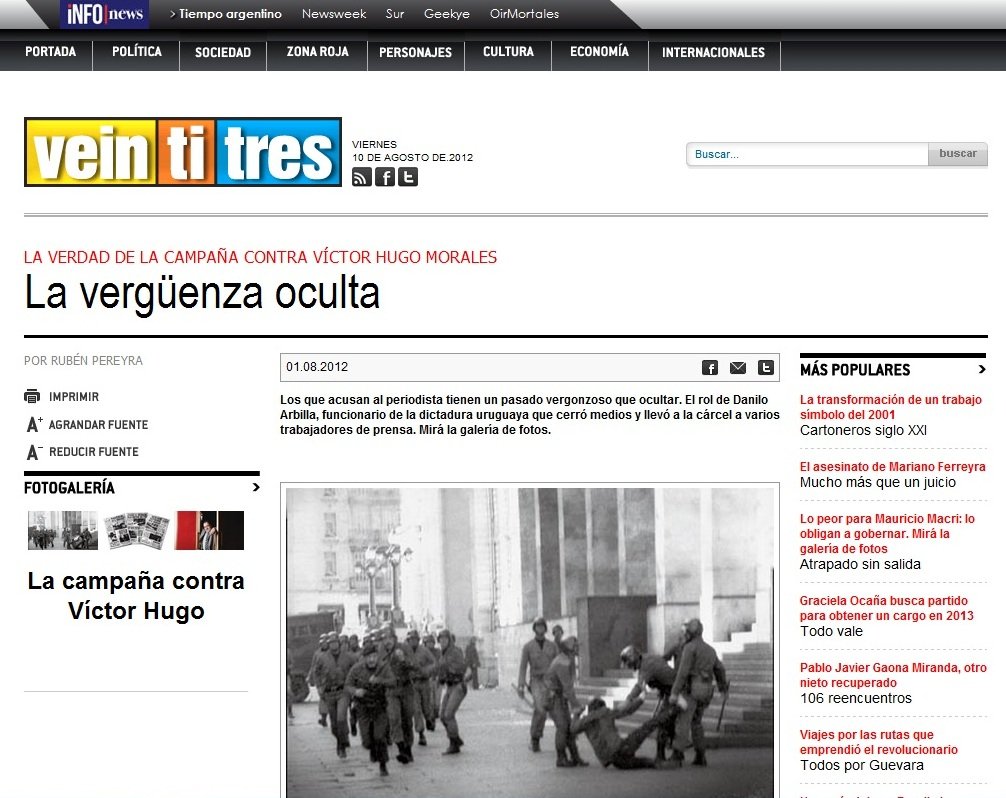The height and width of the screenshot is (798, 1006).
Task: Click the Veintitres colored logo
Action: pos(183,153)
